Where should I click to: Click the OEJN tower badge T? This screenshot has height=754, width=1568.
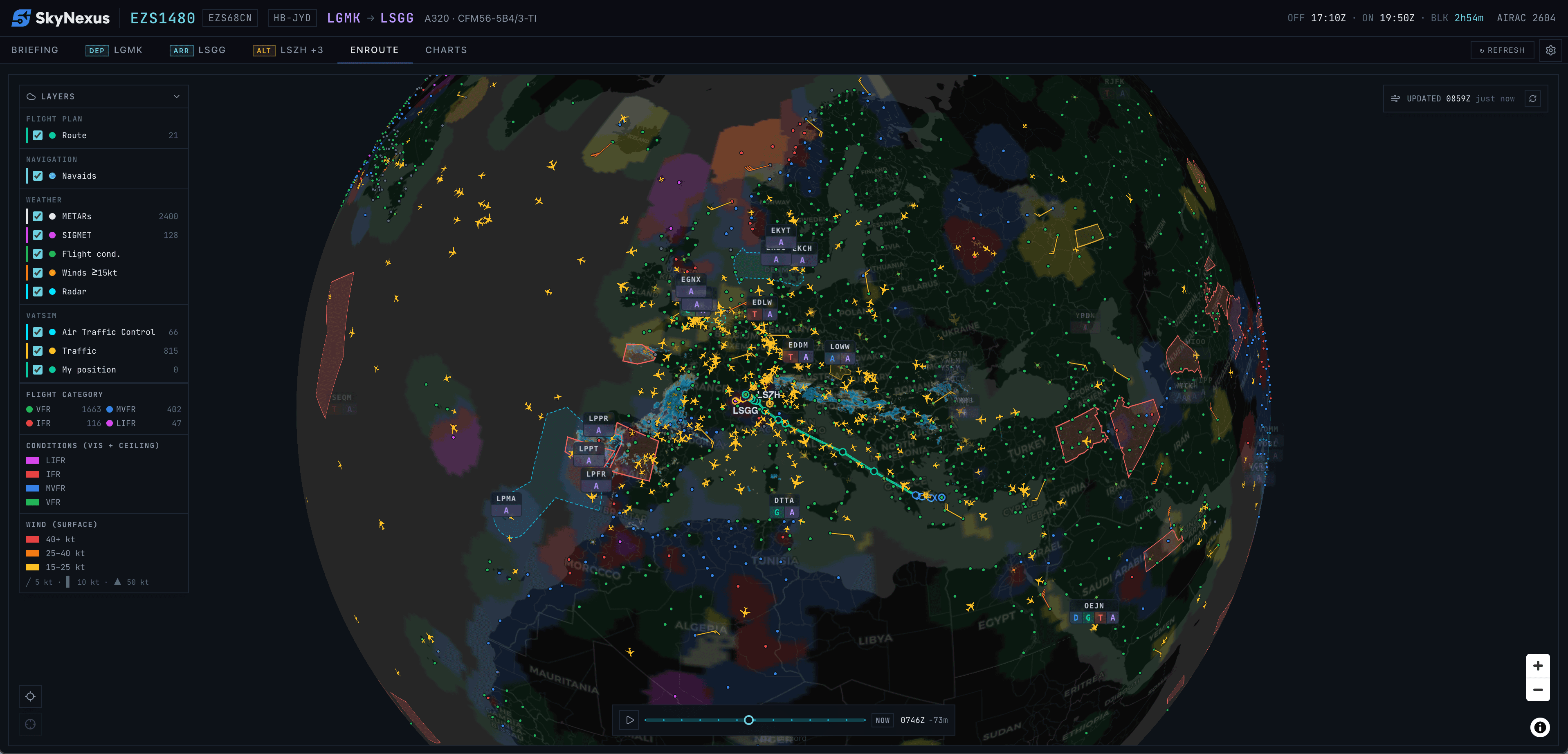point(1101,618)
